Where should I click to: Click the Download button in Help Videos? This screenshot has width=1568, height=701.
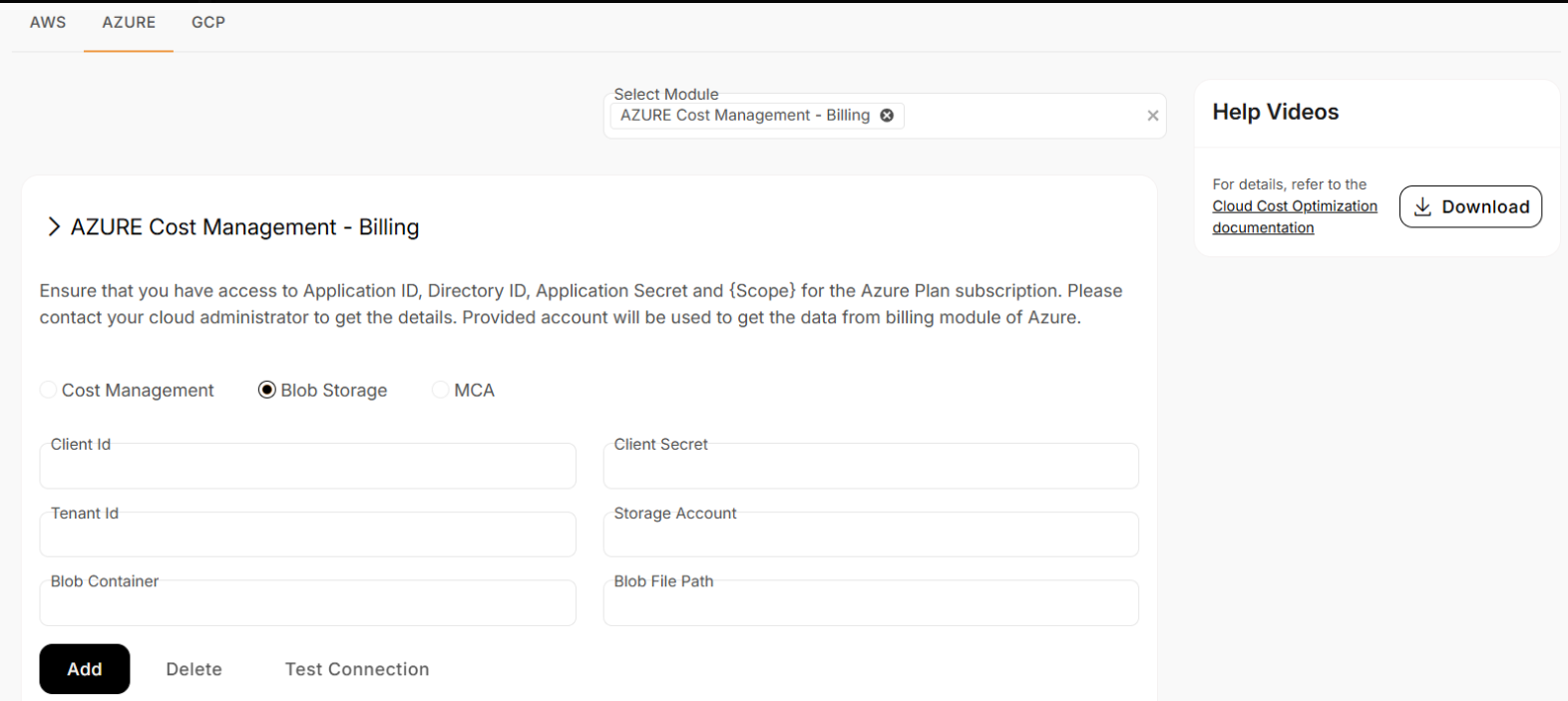pyautogui.click(x=1470, y=206)
